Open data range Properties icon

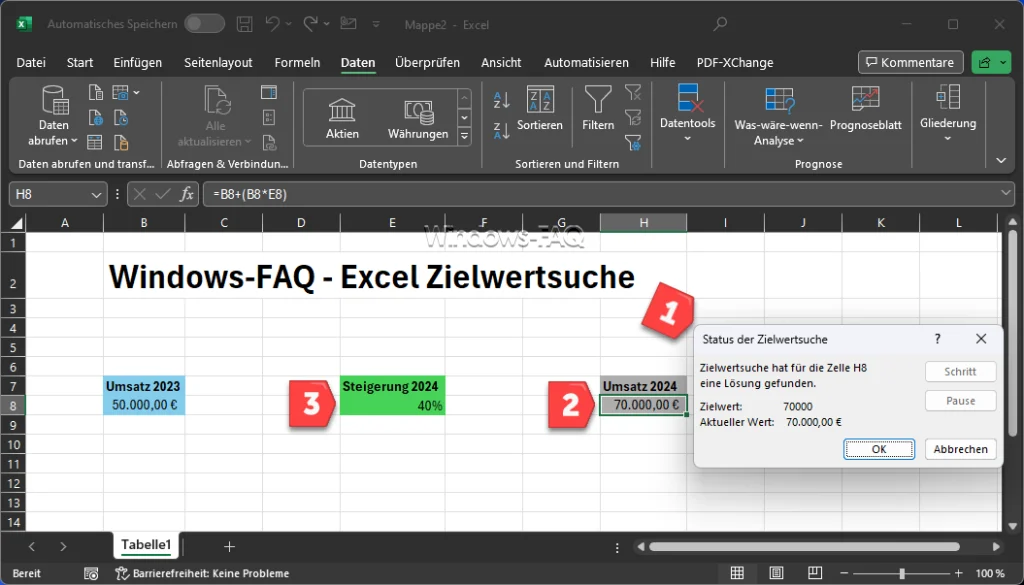coord(269,118)
